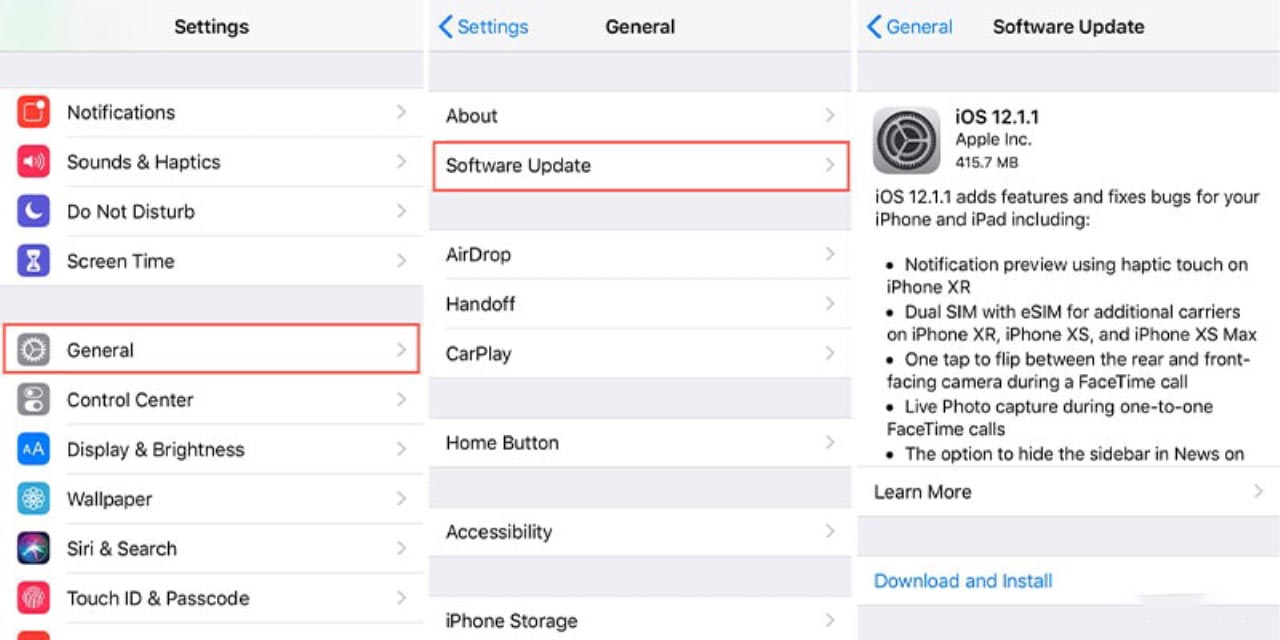The image size is (1280, 640).
Task: Tap the General gear icon
Action: click(34, 350)
